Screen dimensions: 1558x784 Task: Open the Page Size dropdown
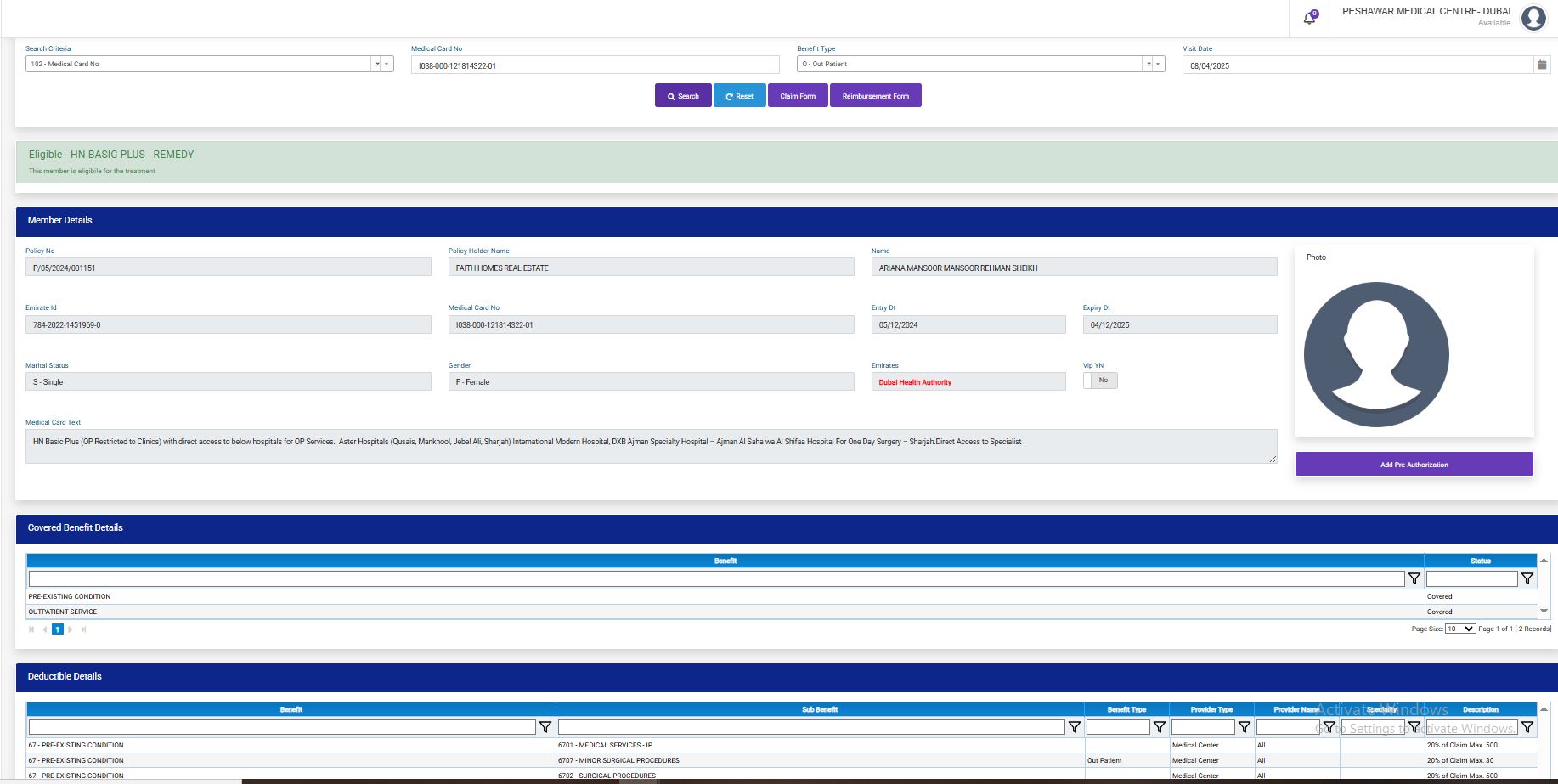pos(1459,629)
